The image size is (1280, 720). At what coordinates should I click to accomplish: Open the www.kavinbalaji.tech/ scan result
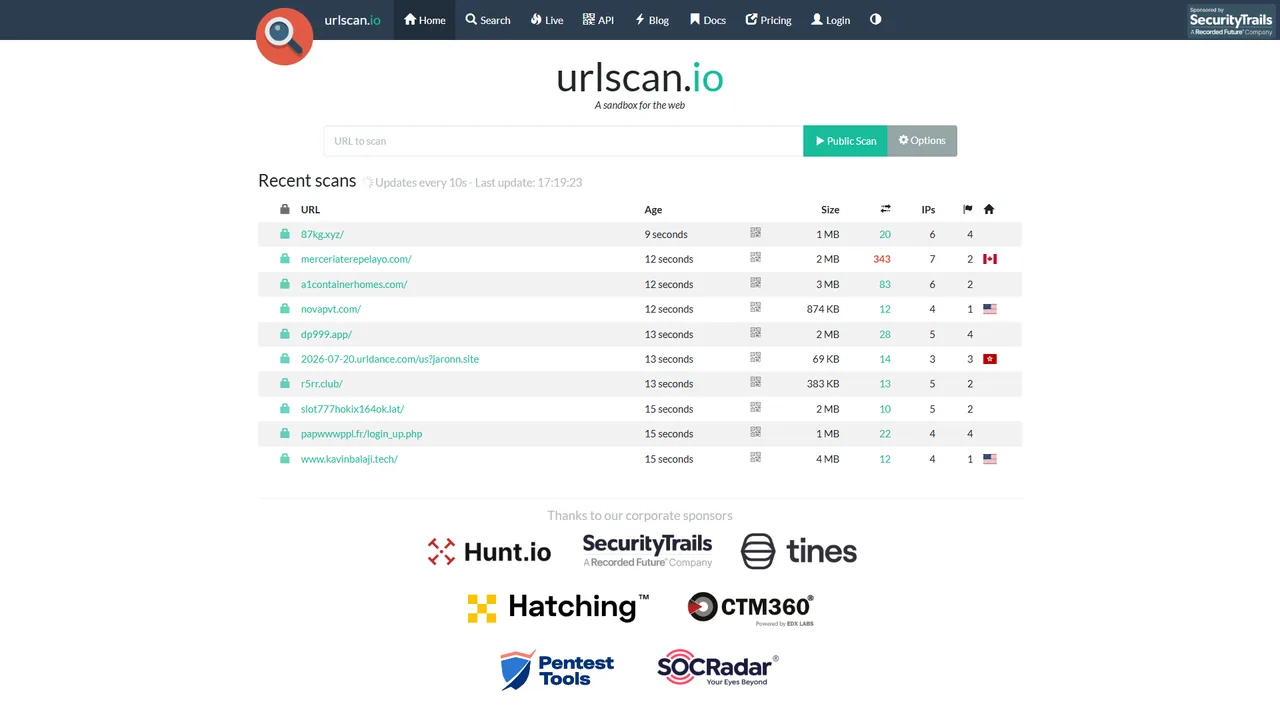point(349,459)
